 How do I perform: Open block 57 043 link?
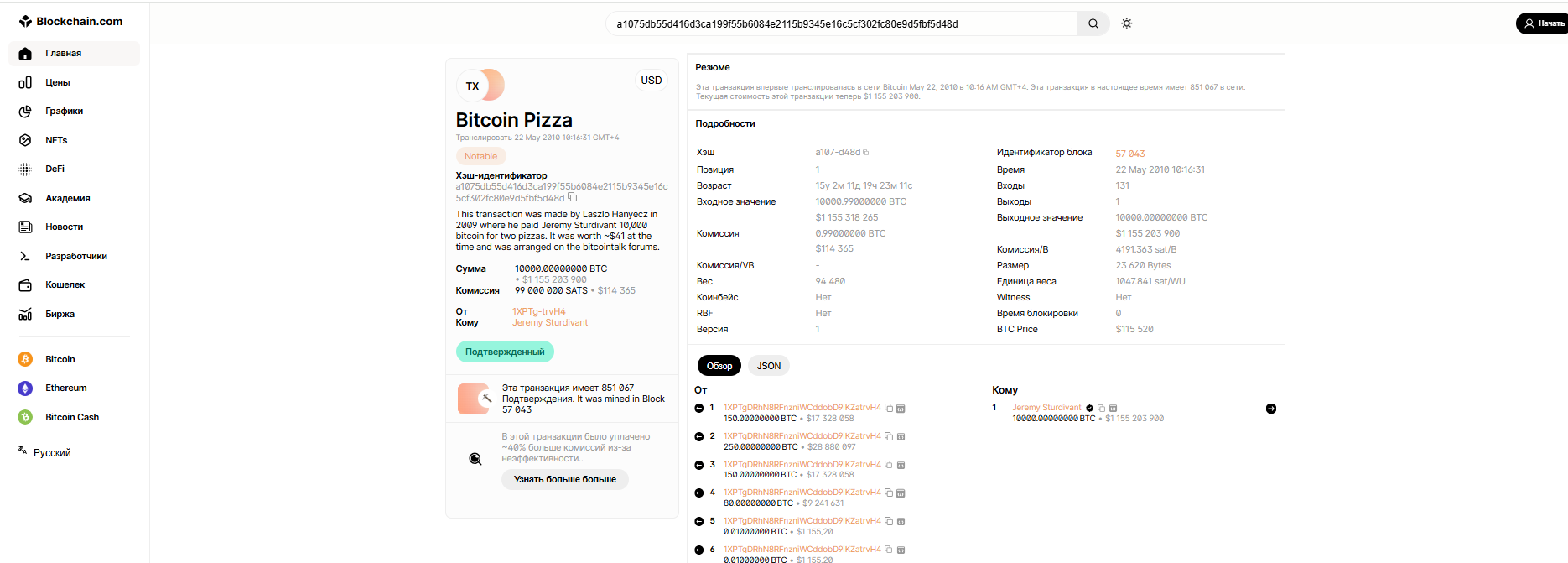pyautogui.click(x=1129, y=154)
